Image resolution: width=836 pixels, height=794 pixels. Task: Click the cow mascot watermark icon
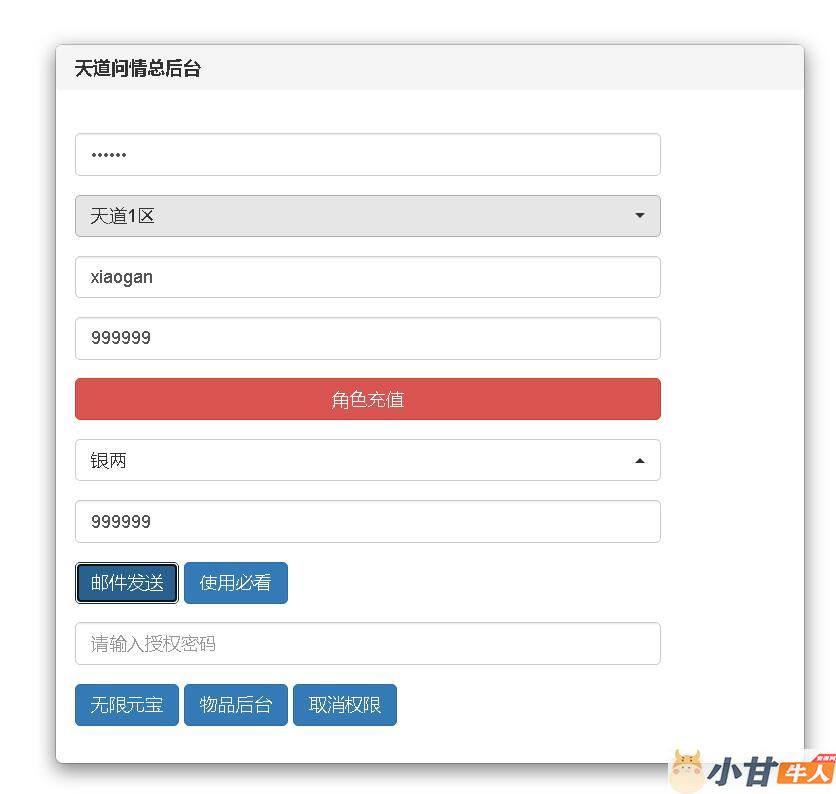(687, 771)
